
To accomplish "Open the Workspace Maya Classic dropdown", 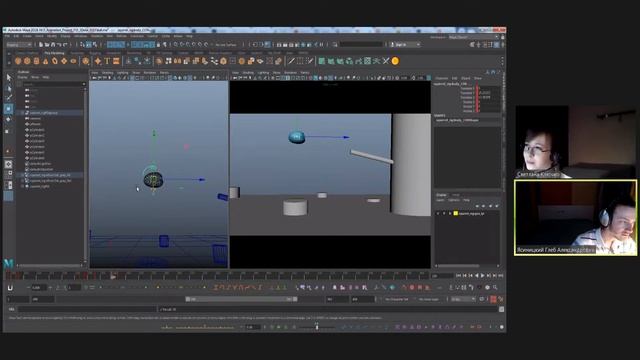I will click(472, 37).
